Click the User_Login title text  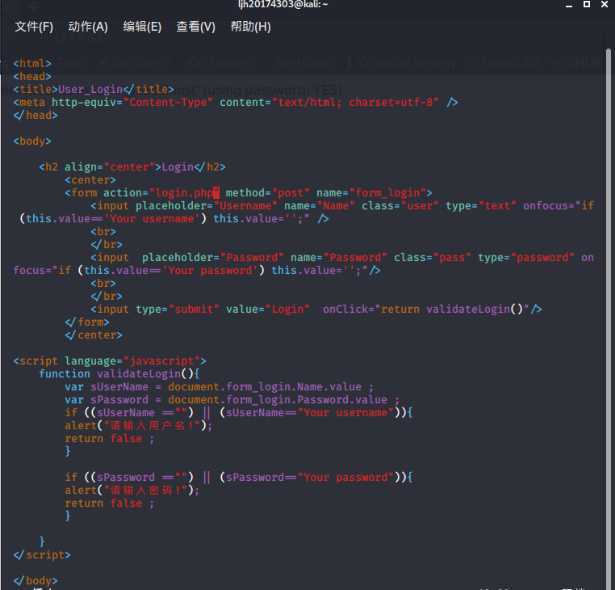(x=91, y=89)
